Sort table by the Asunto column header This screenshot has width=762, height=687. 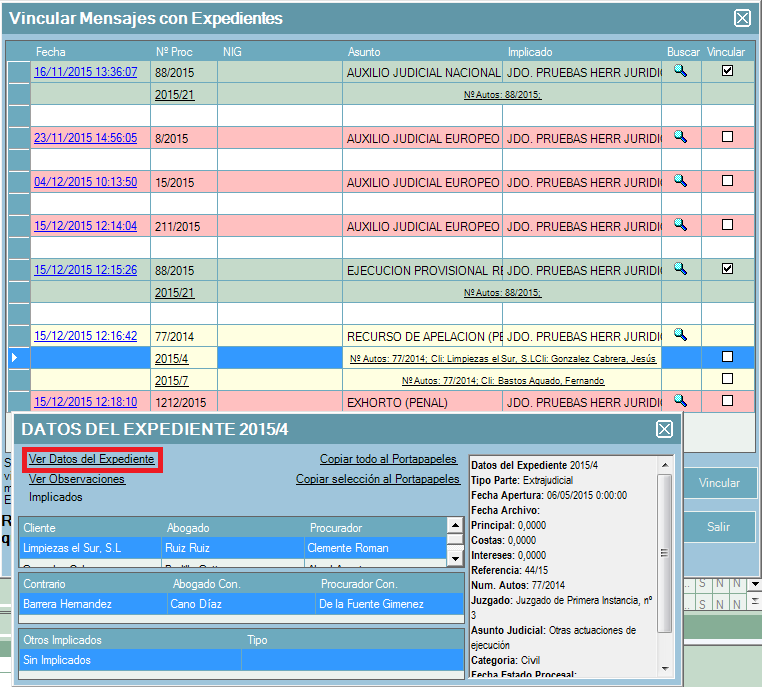pyautogui.click(x=364, y=51)
